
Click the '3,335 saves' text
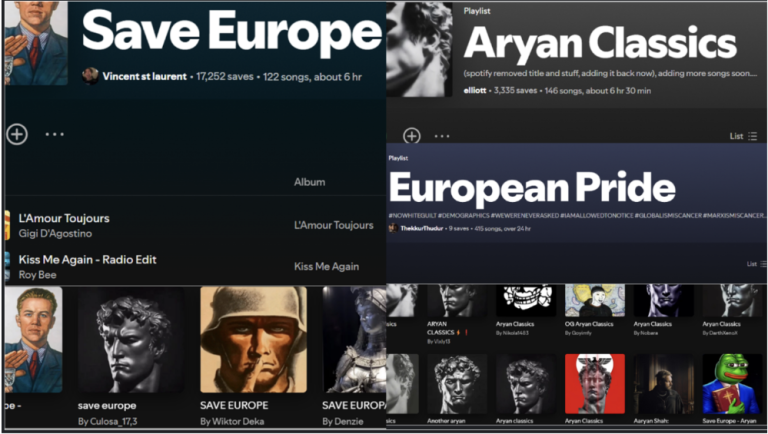pyautogui.click(x=516, y=91)
